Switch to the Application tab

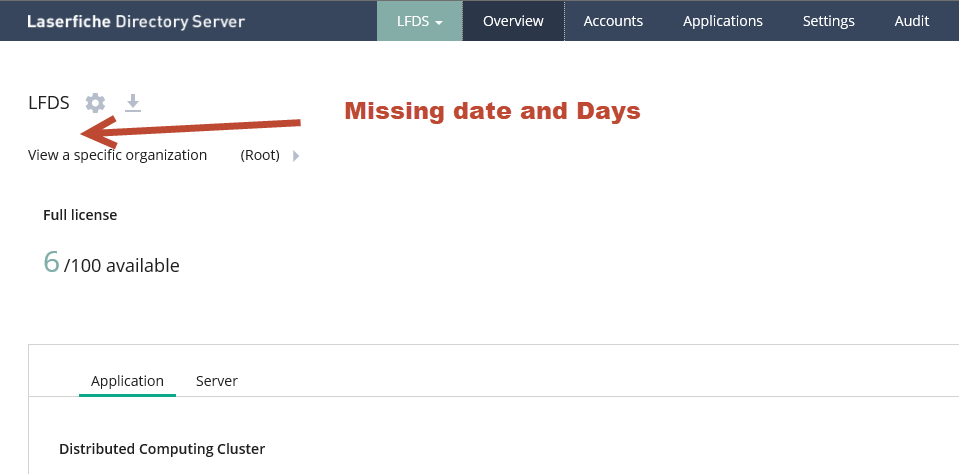tap(127, 381)
